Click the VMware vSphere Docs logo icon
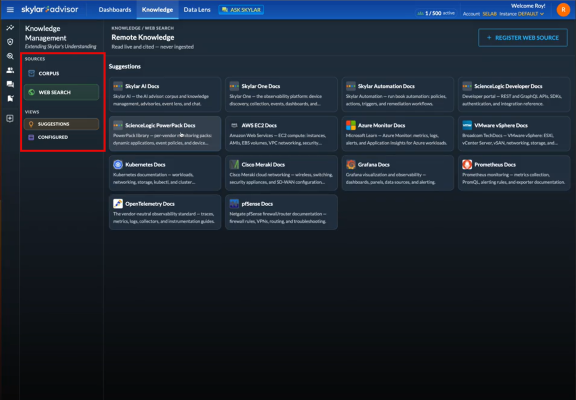This screenshot has width=576, height=400. (467, 125)
